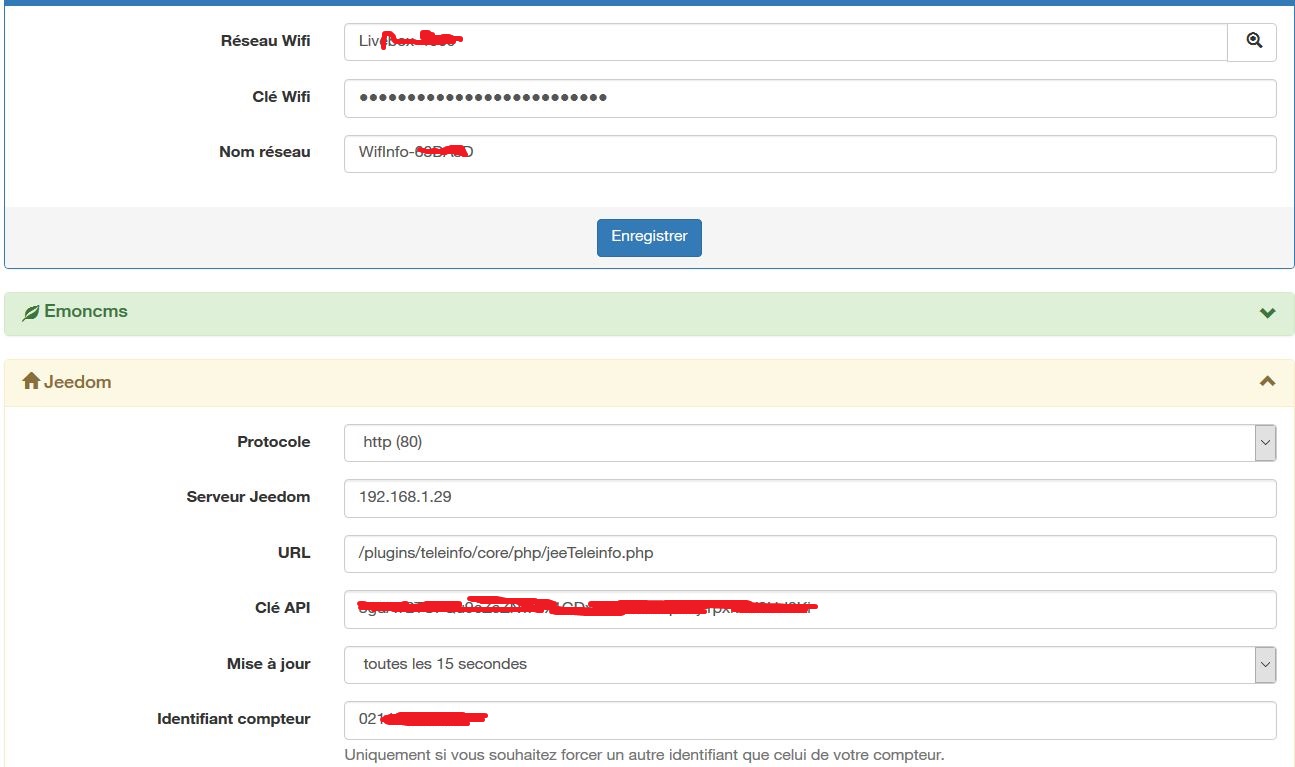Click the Wifi network search magnifier icon

pyautogui.click(x=1253, y=41)
